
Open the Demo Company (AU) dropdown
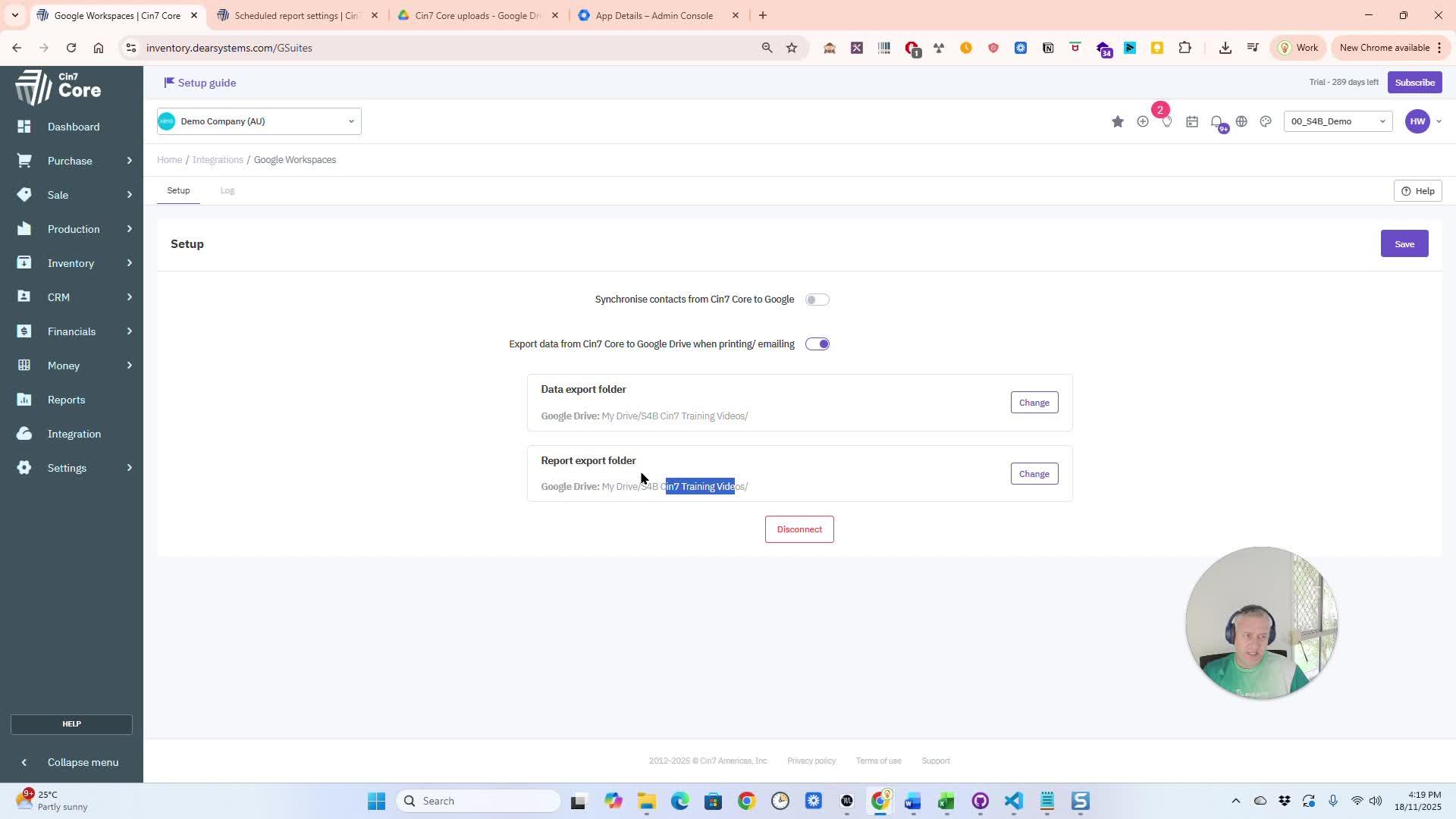coord(259,121)
